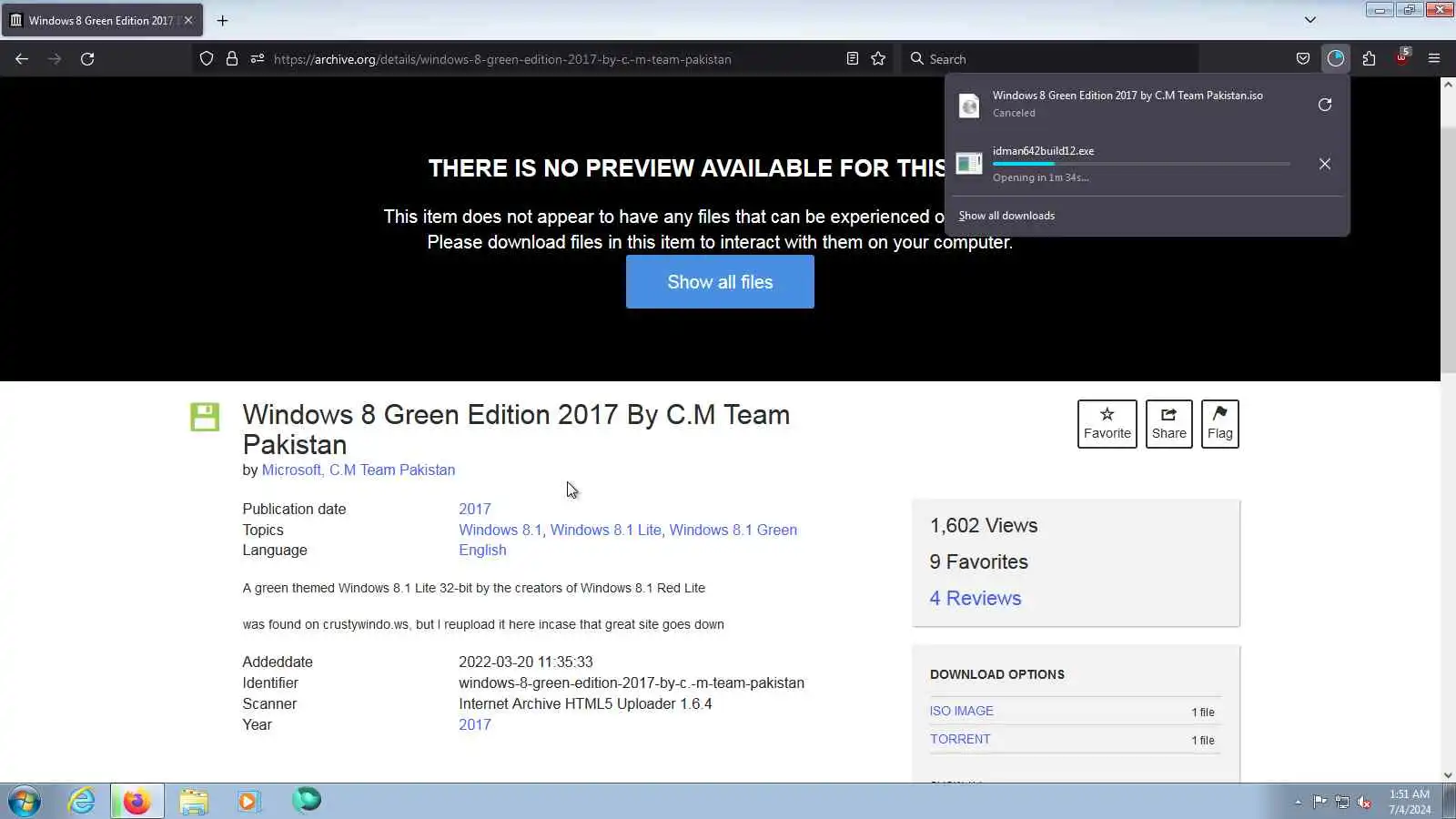
Task: Toggle the downloads panel button
Action: (x=1336, y=59)
